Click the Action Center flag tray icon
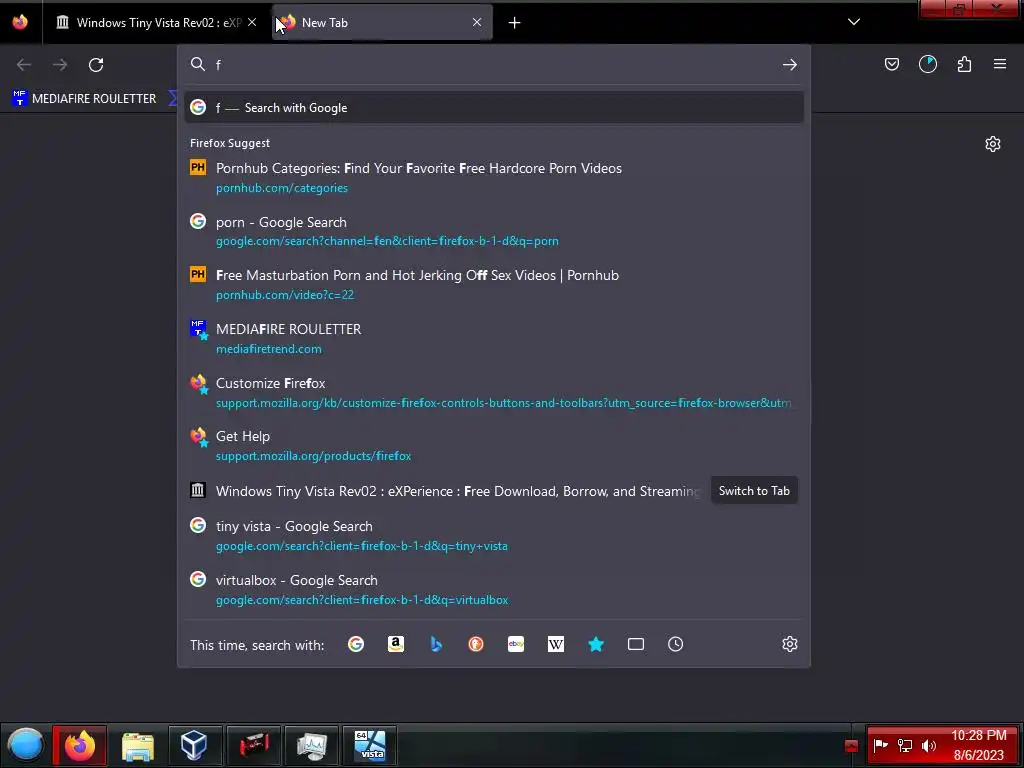The height and width of the screenshot is (768, 1024). [880, 745]
